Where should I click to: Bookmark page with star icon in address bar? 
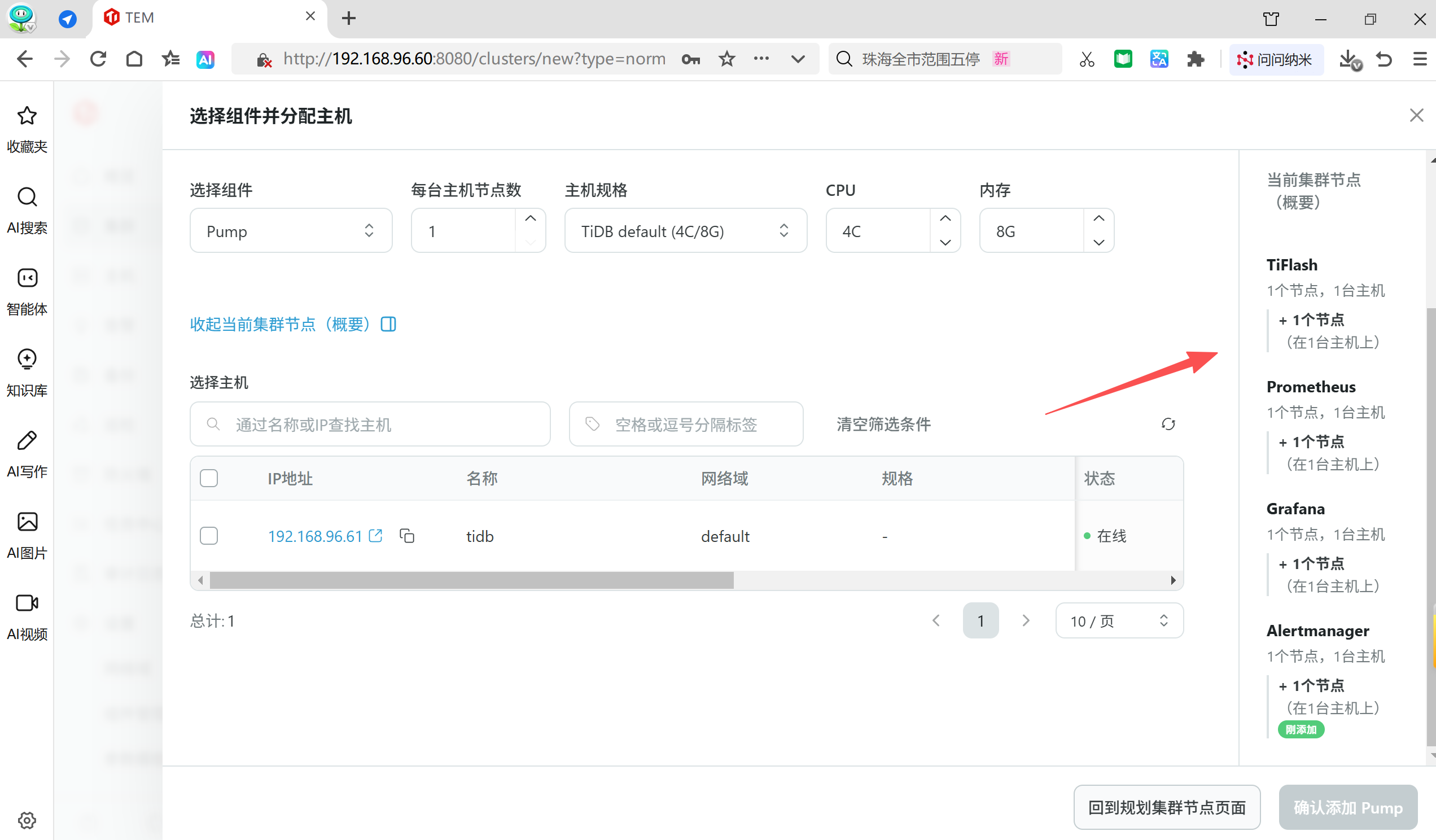tap(726, 59)
